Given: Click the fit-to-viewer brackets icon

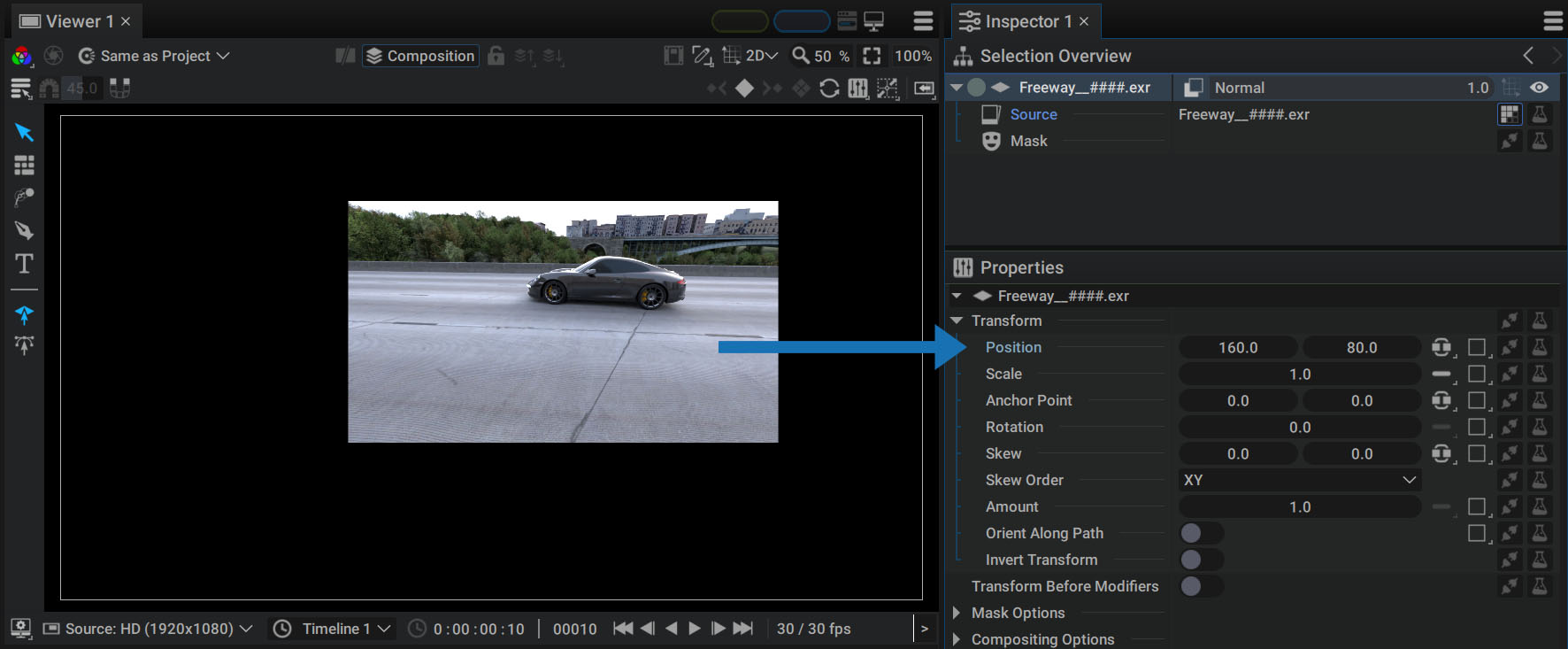Looking at the screenshot, I should pos(872,56).
